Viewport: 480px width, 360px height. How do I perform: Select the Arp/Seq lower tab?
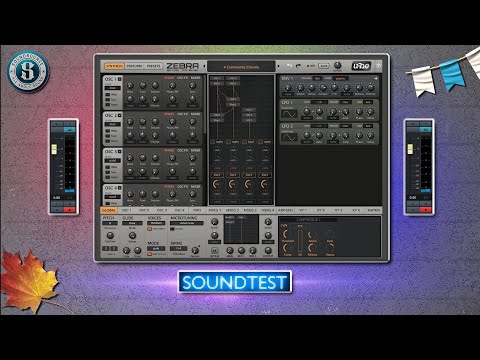pos(285,211)
